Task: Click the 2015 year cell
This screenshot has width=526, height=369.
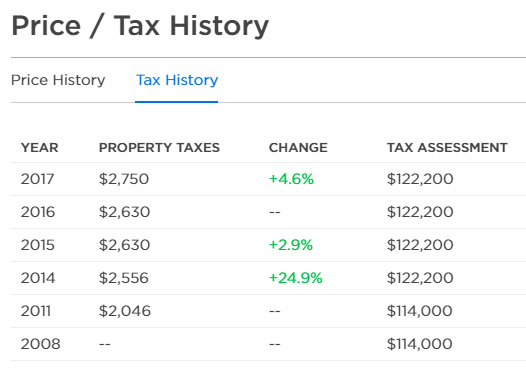Action: point(38,245)
